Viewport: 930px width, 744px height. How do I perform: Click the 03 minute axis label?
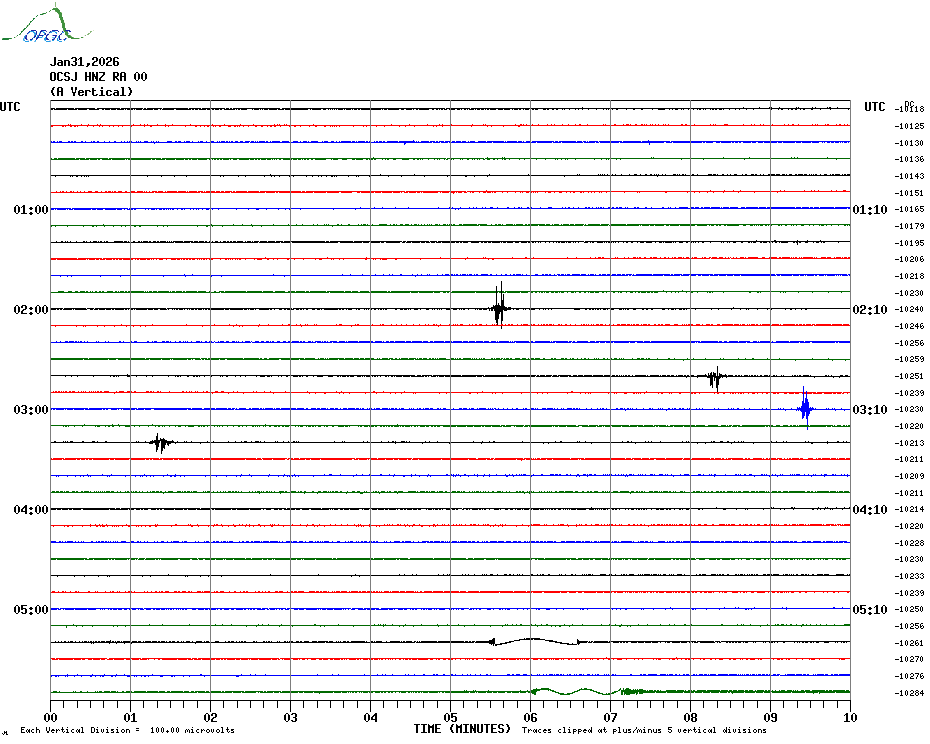click(x=291, y=717)
